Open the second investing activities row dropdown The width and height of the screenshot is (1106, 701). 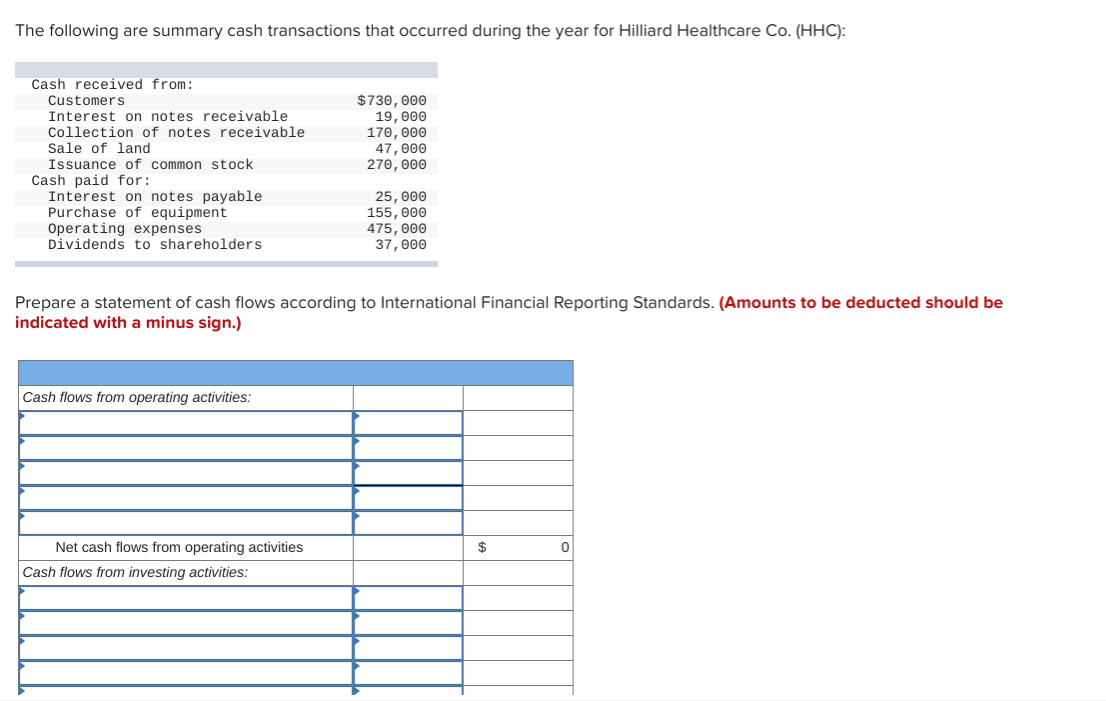pyautogui.click(x=185, y=622)
